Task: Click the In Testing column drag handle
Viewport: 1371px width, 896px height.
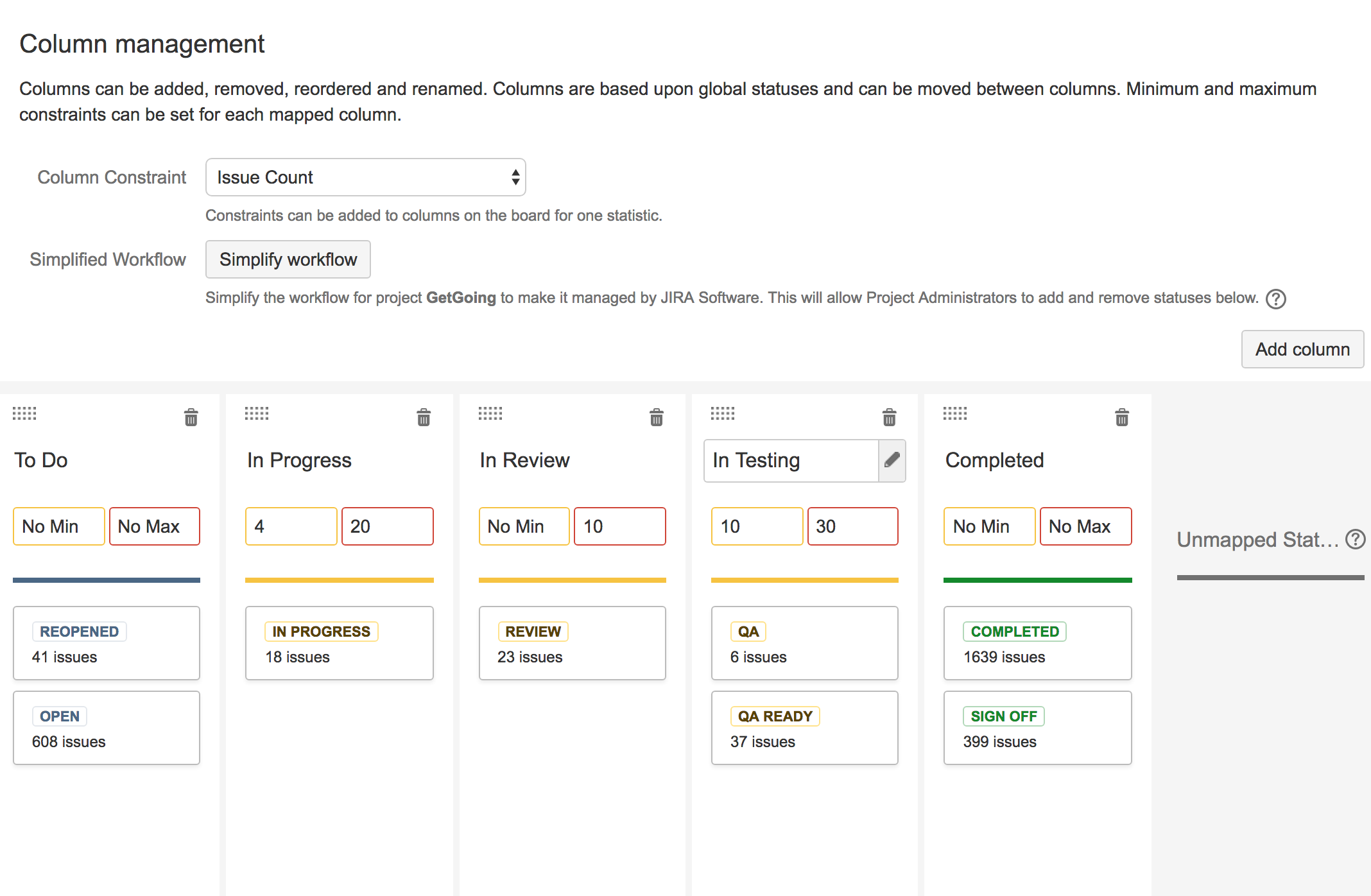Action: (x=723, y=413)
